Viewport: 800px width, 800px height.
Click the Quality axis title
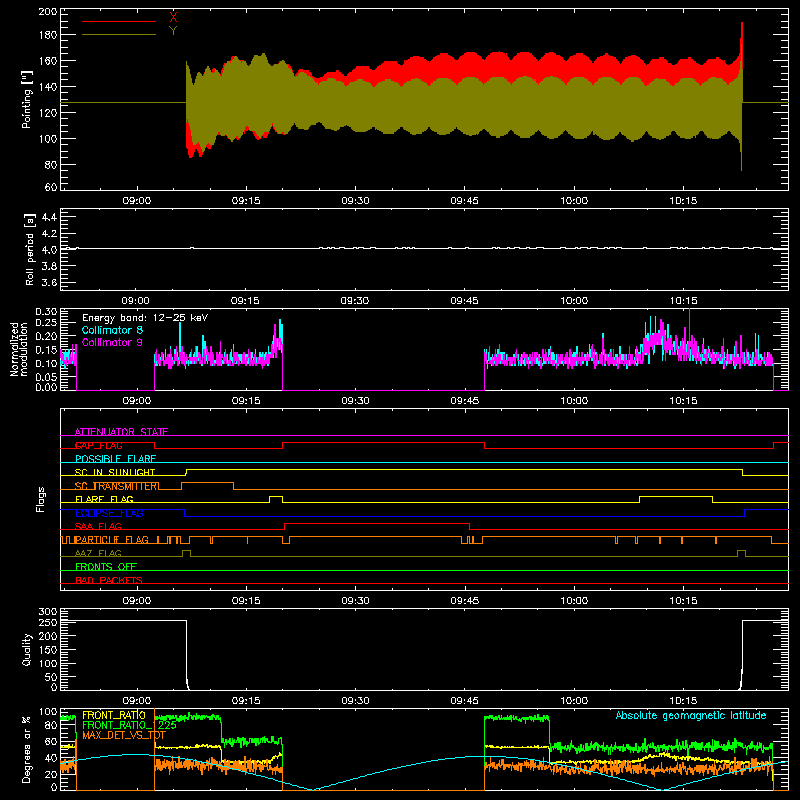point(27,649)
